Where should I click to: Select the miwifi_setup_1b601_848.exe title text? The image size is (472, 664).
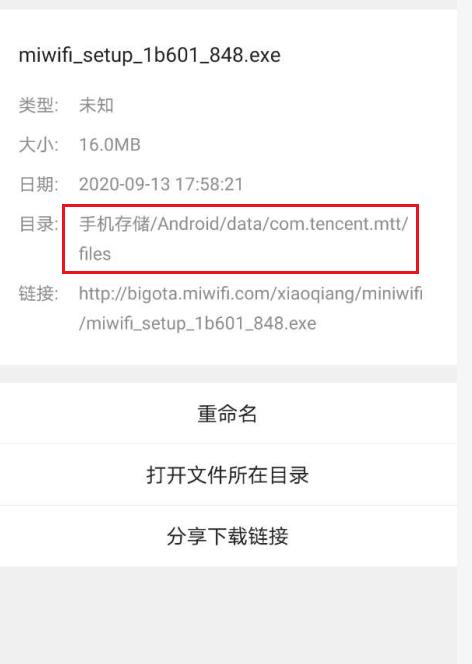[x=149, y=55]
